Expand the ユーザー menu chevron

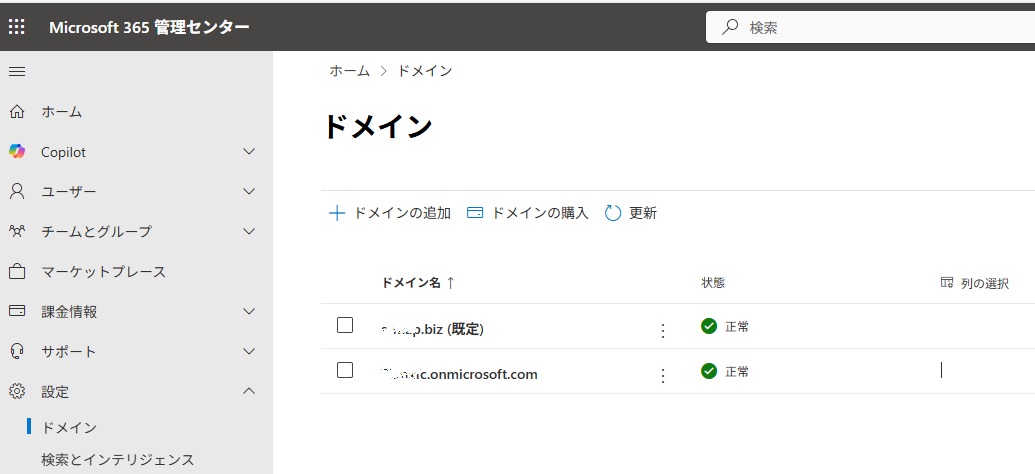point(249,191)
